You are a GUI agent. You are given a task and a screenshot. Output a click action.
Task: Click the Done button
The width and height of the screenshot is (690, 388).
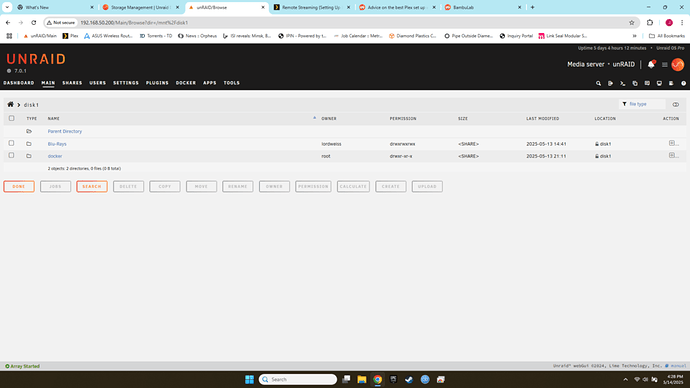(19, 187)
